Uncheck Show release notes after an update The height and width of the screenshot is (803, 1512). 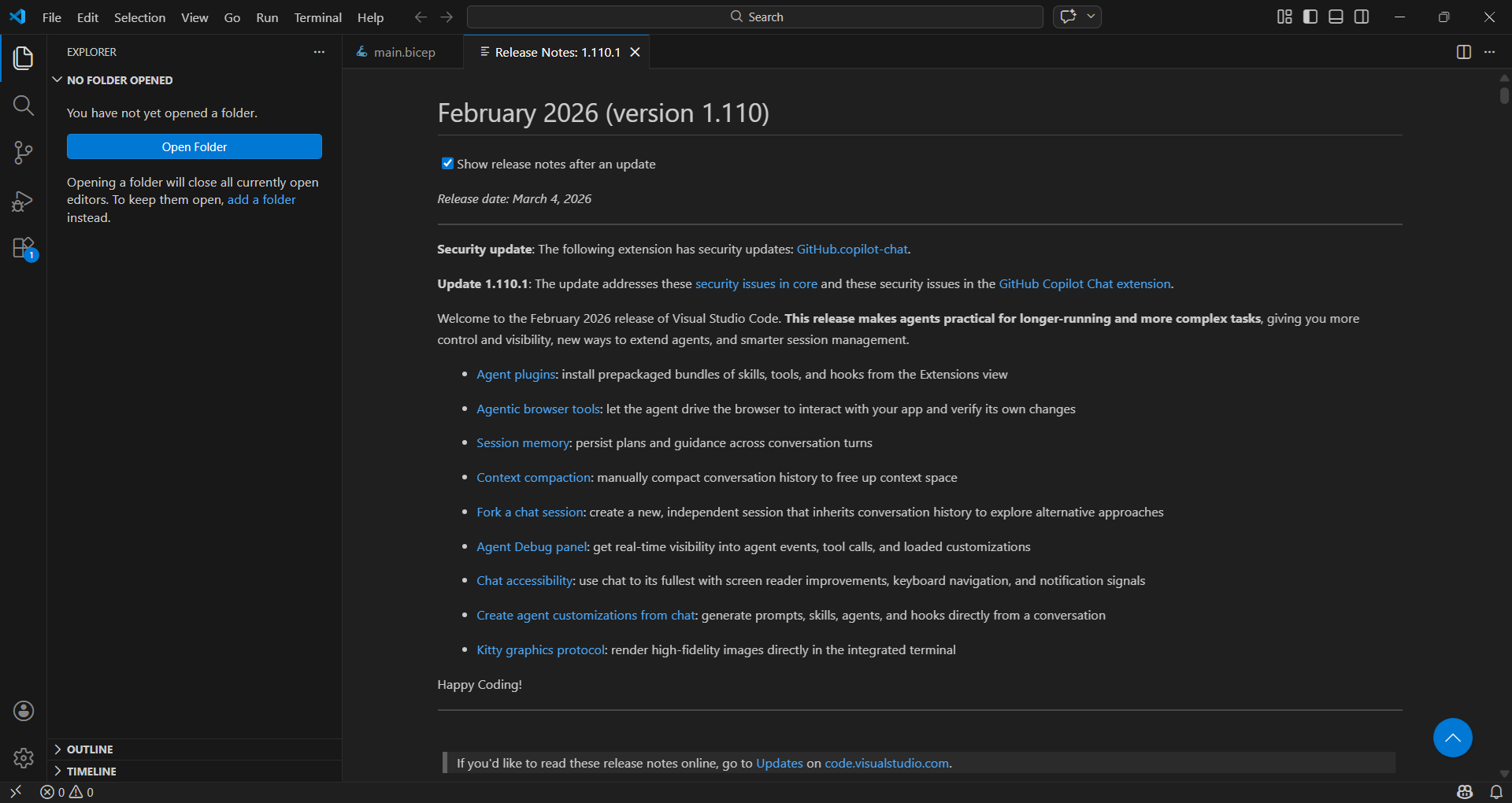pos(447,164)
